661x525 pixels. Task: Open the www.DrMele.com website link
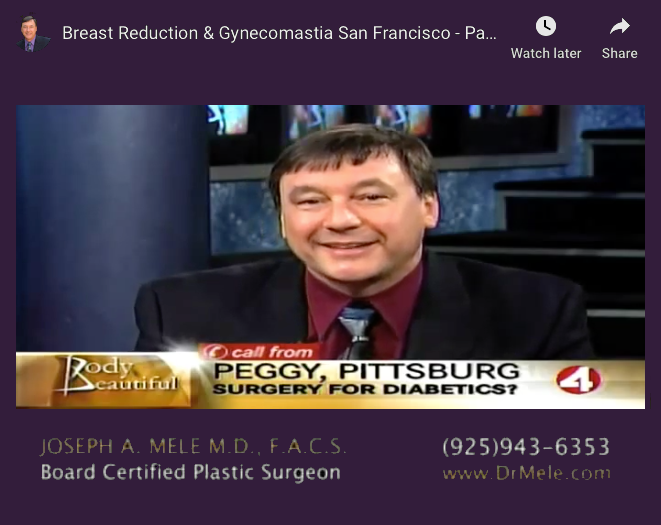[527, 473]
